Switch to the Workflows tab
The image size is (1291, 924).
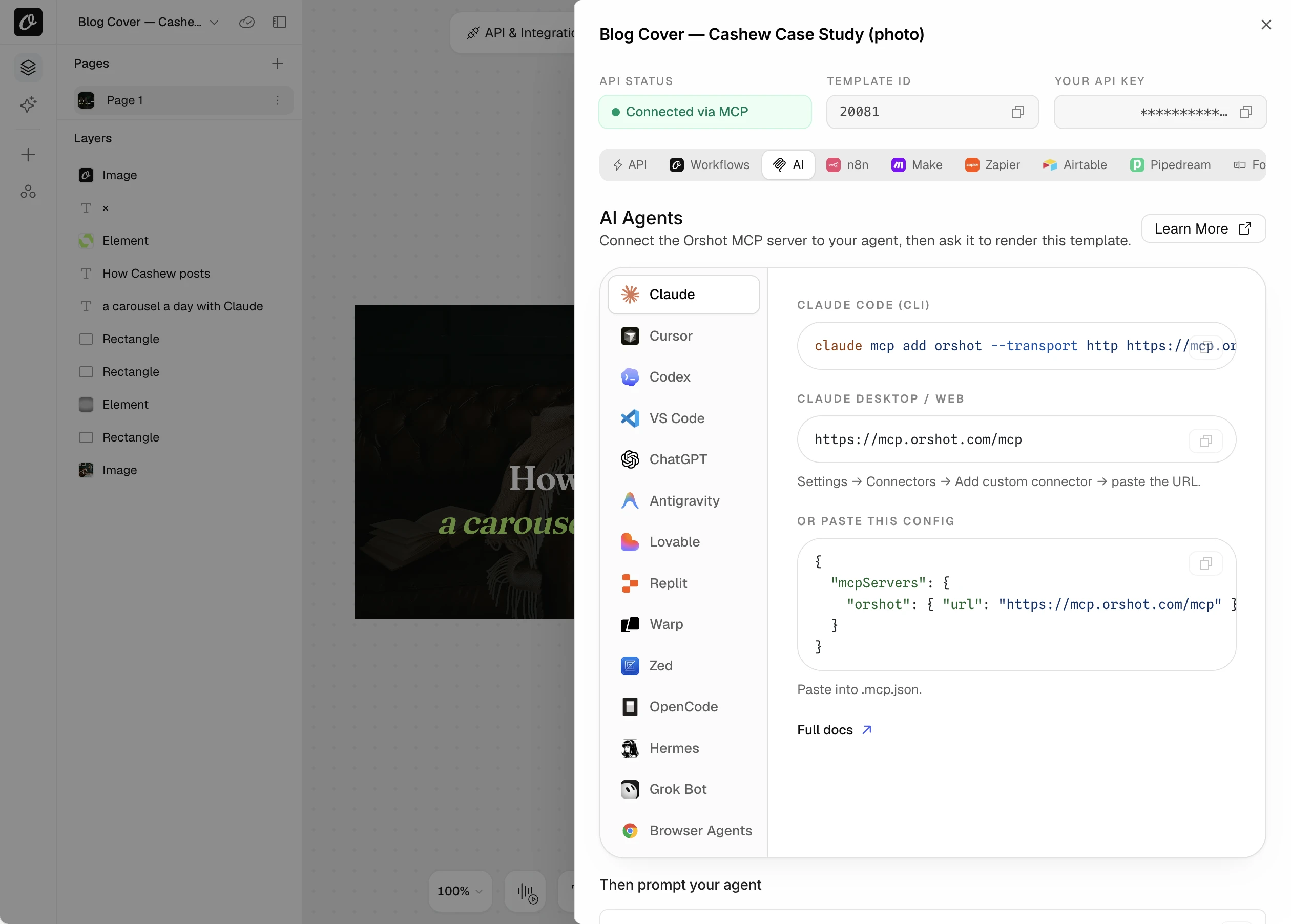709,165
